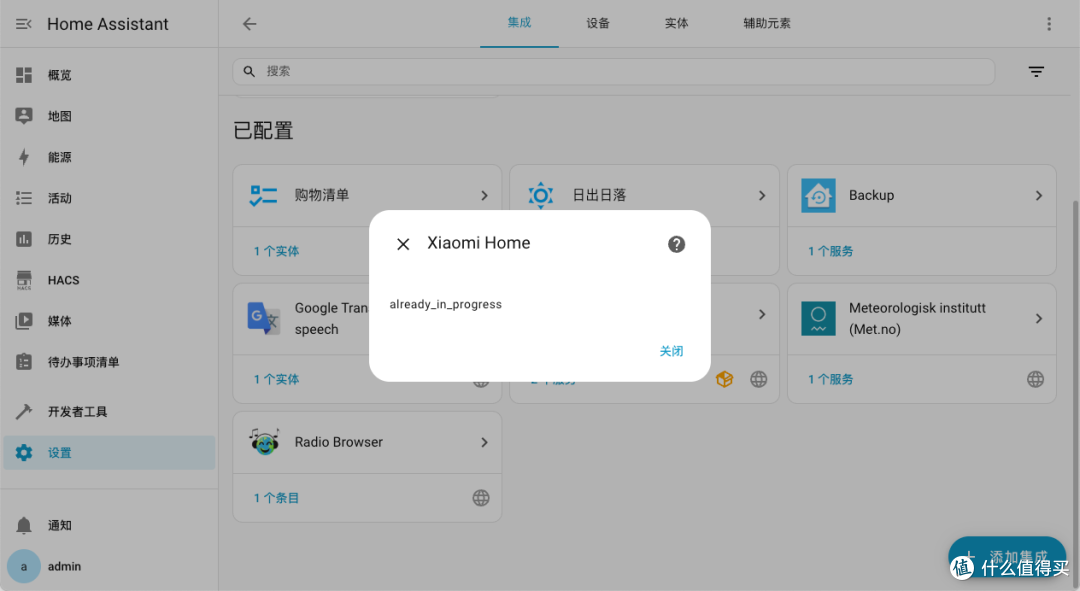Click orange custom integration box icon
This screenshot has height=591, width=1080.
[725, 379]
